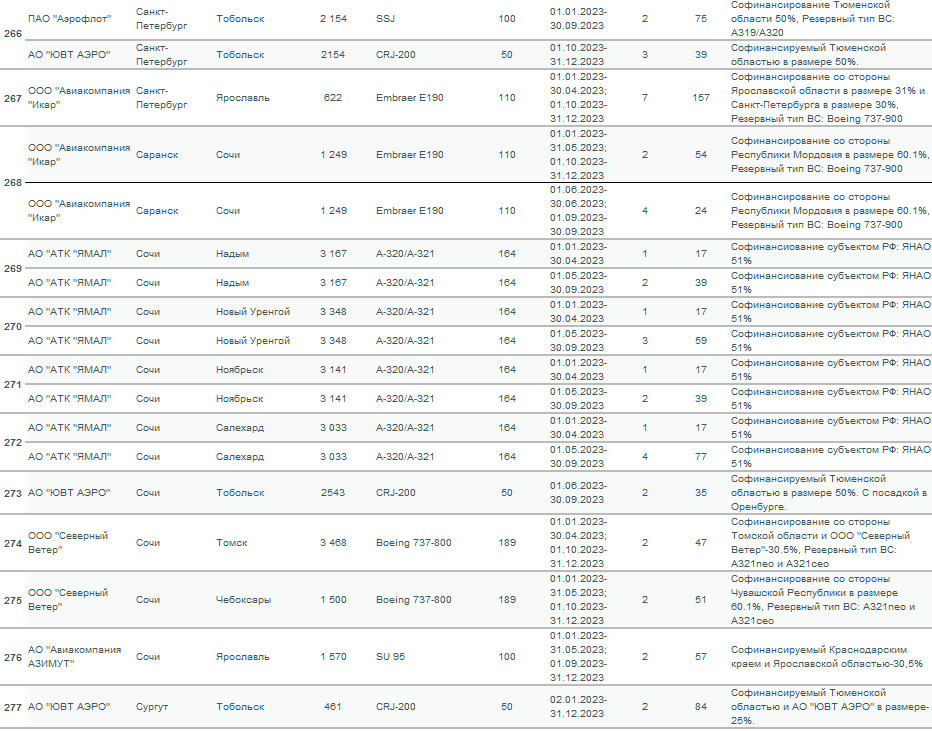
Task: Select row number 266
Action: (12, 34)
